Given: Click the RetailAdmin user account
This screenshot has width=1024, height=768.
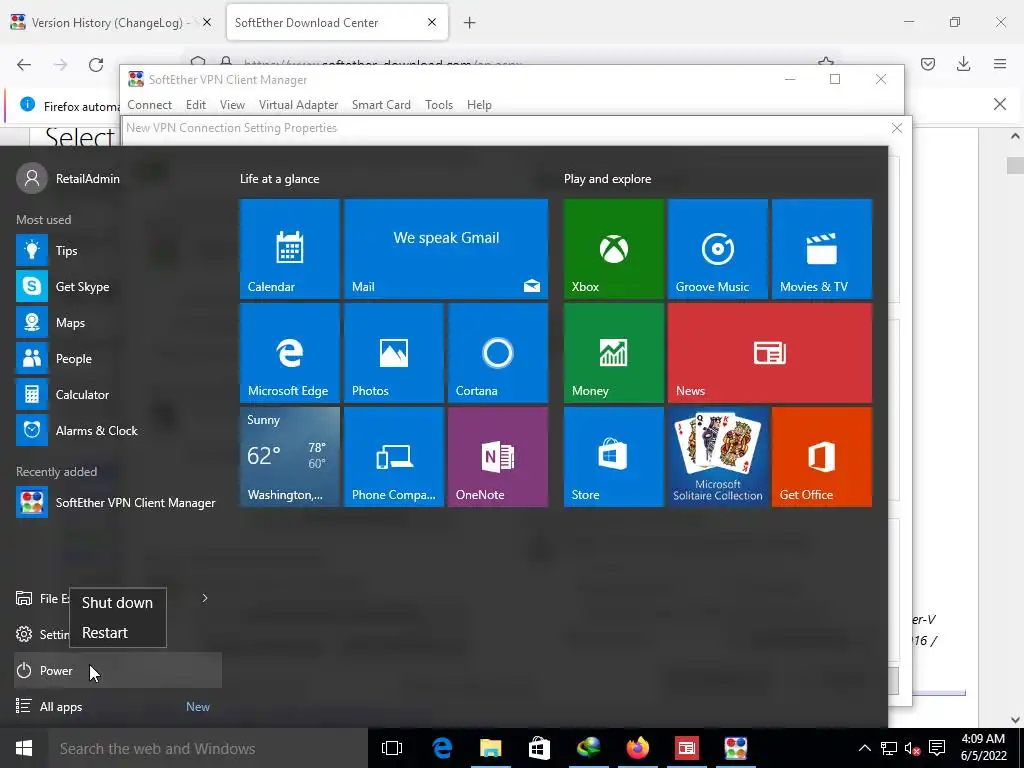Looking at the screenshot, I should 69,178.
